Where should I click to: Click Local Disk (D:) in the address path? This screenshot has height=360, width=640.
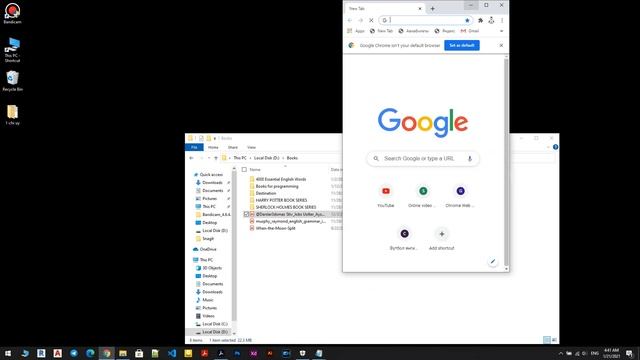click(267, 158)
